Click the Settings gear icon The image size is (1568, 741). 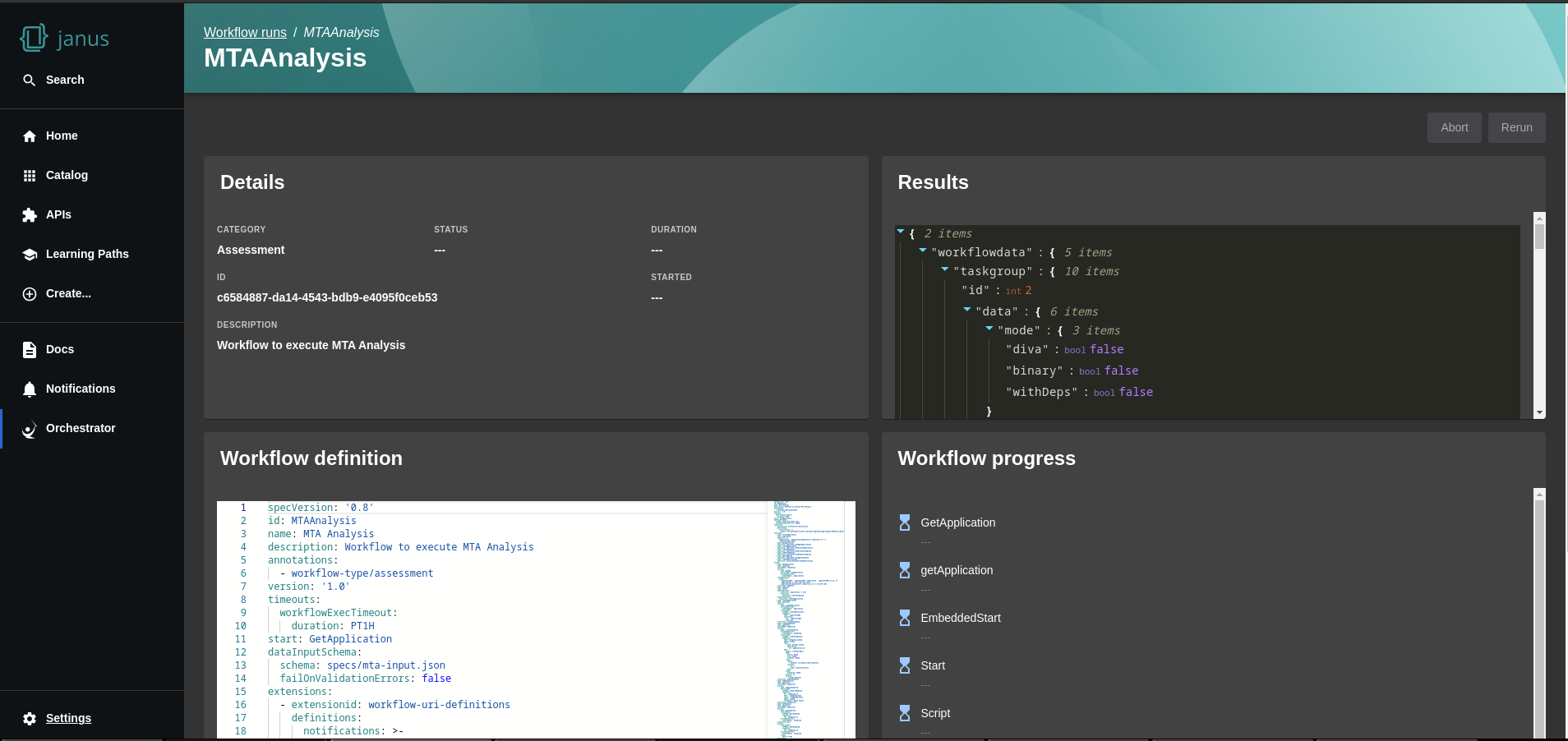point(30,719)
